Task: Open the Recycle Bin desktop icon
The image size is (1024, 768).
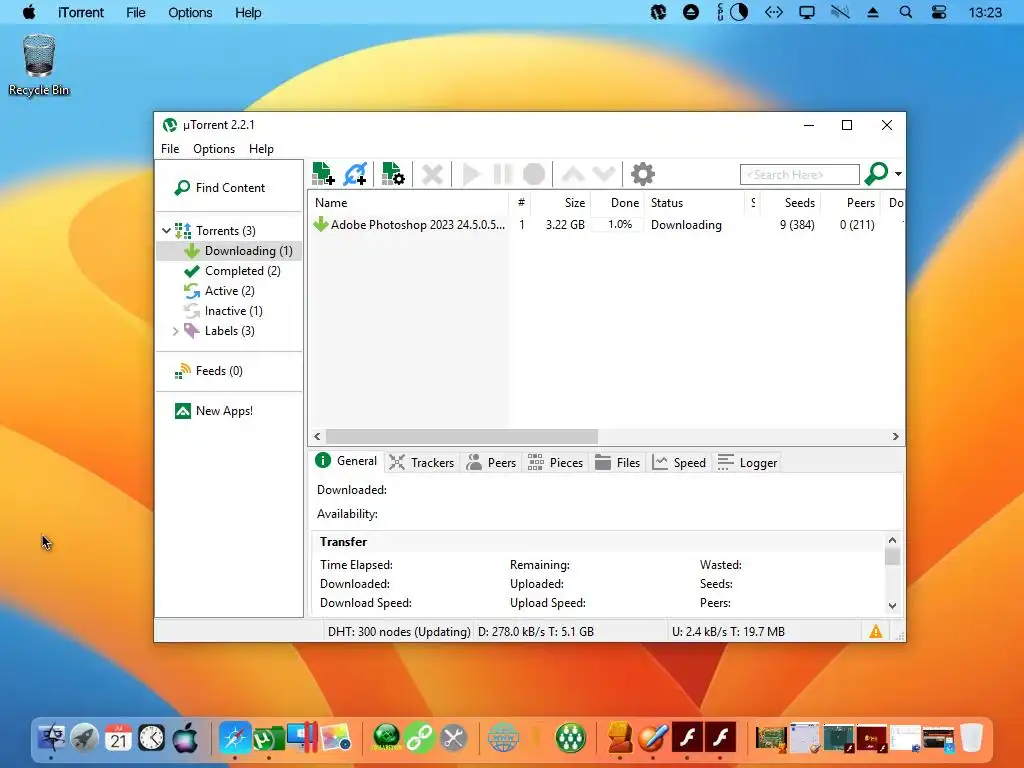Action: (39, 65)
